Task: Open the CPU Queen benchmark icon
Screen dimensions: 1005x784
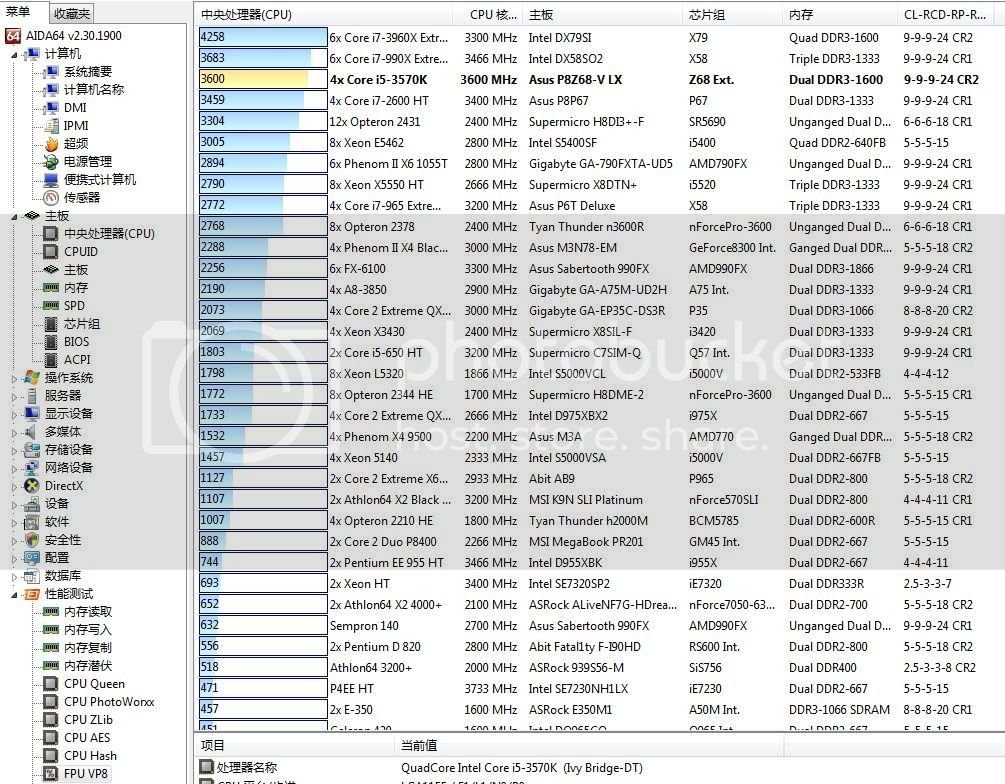Action: [50, 684]
